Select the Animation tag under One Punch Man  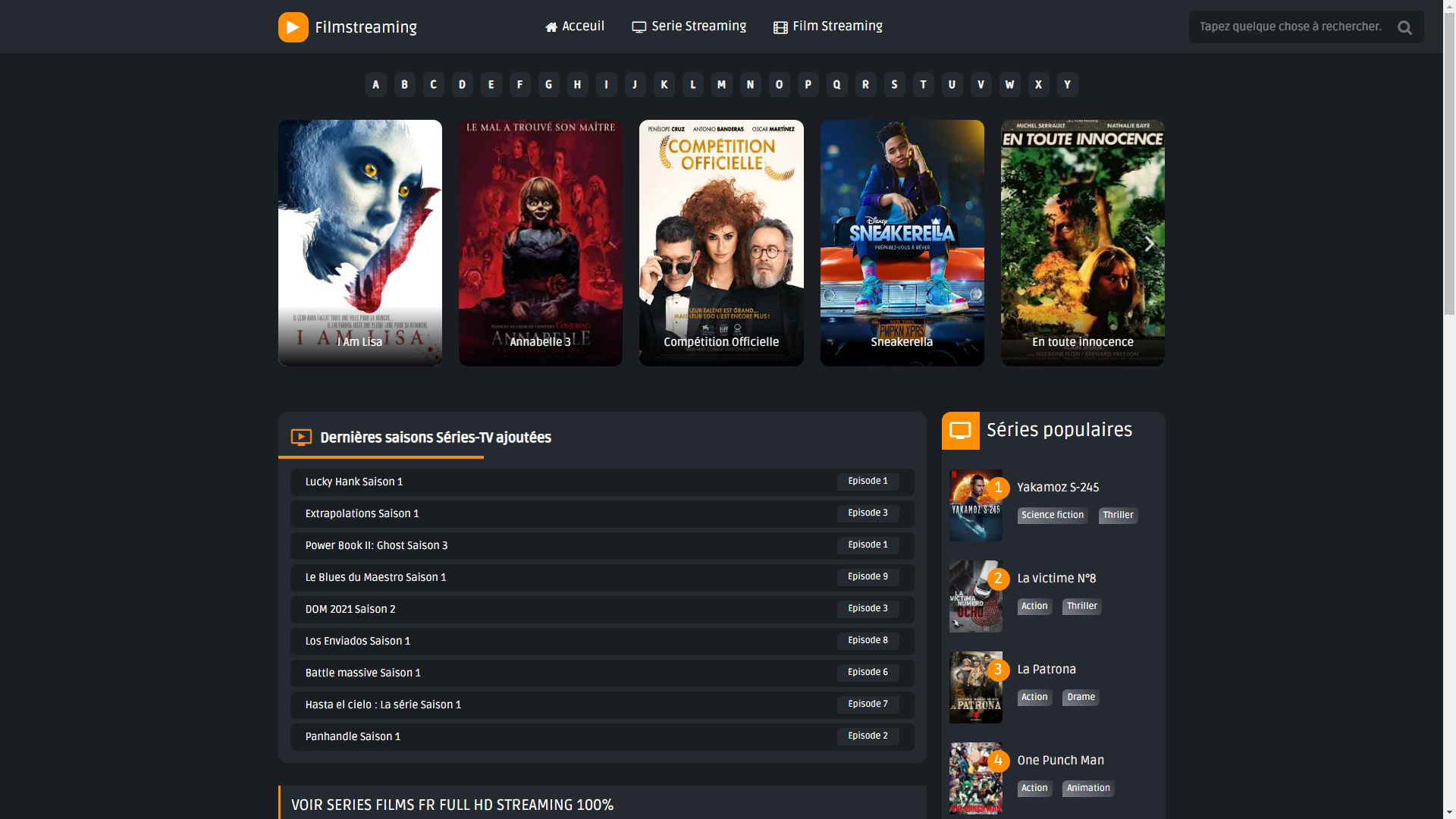coord(1088,789)
